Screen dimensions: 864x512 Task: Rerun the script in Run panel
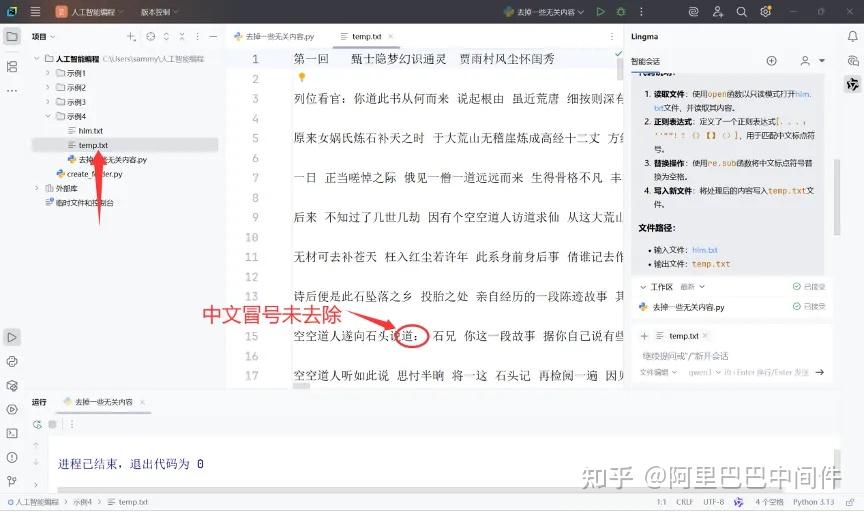(x=37, y=424)
